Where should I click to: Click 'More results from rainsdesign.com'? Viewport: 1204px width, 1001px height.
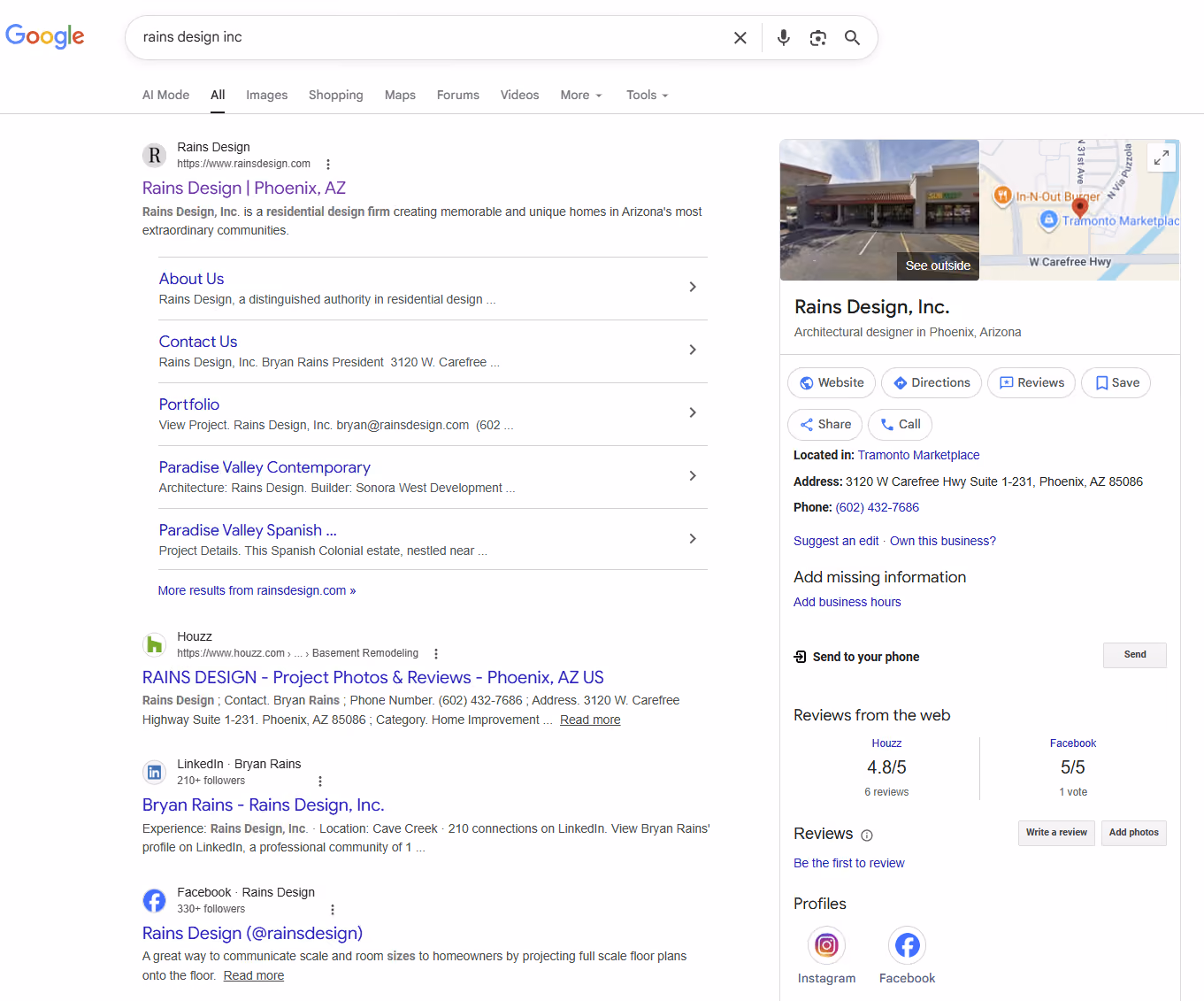click(257, 590)
